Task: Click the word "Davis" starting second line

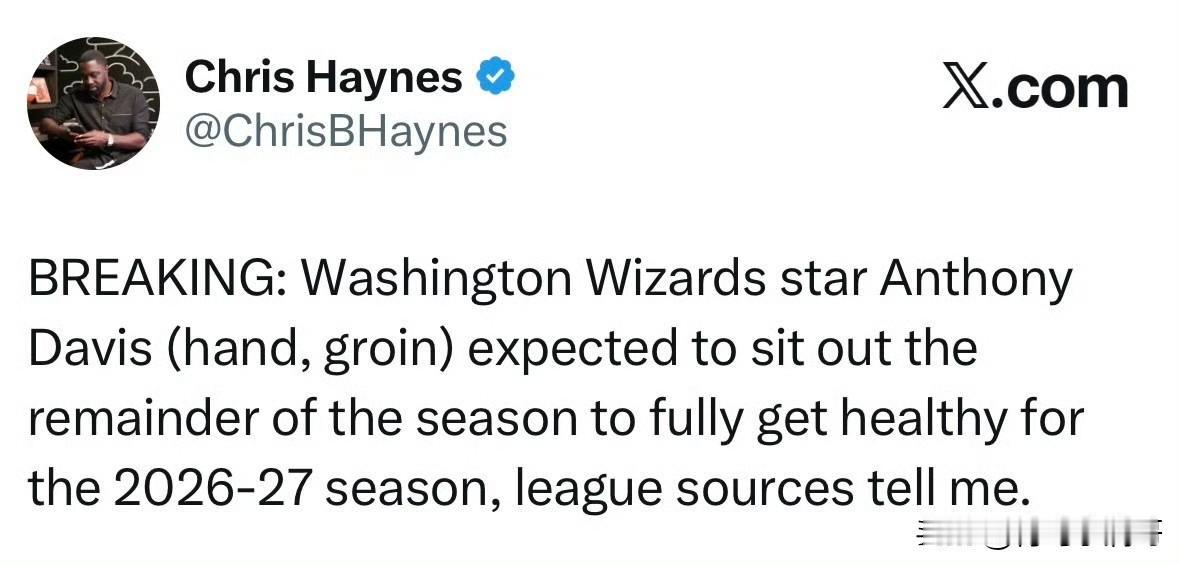Action: tap(90, 350)
